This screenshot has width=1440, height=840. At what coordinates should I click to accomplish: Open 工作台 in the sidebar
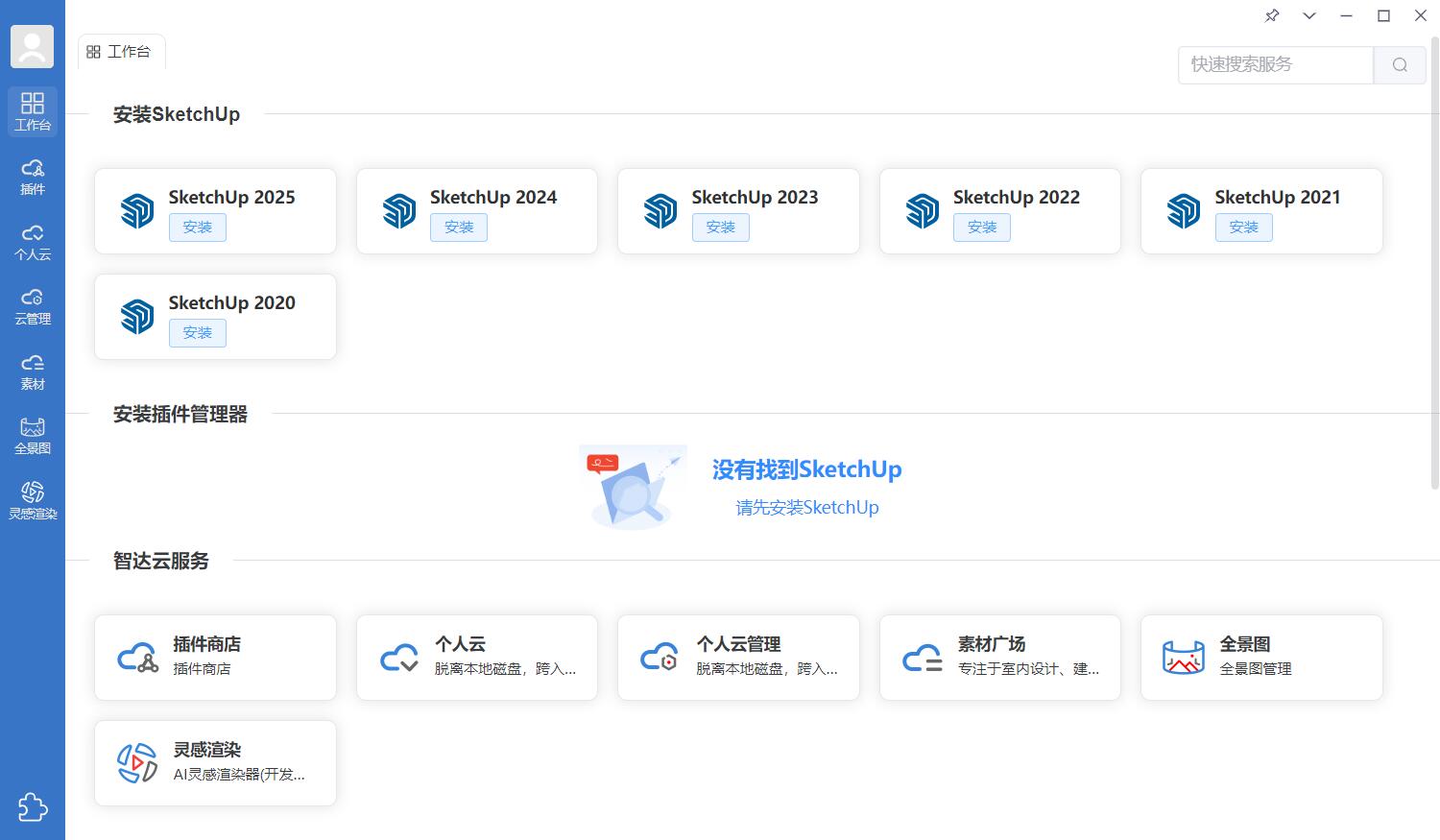point(33,111)
